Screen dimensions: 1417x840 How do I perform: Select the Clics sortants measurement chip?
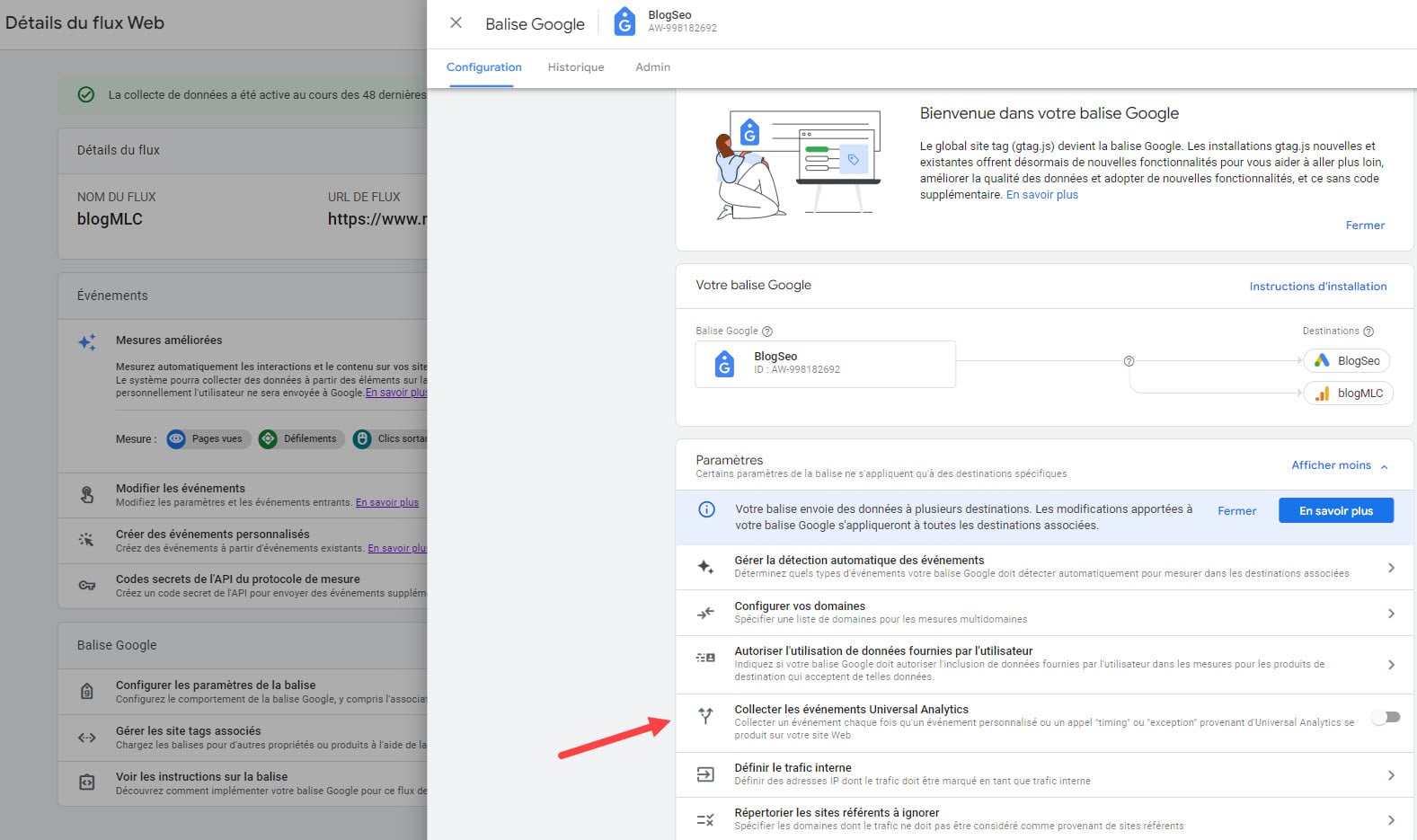pos(390,439)
